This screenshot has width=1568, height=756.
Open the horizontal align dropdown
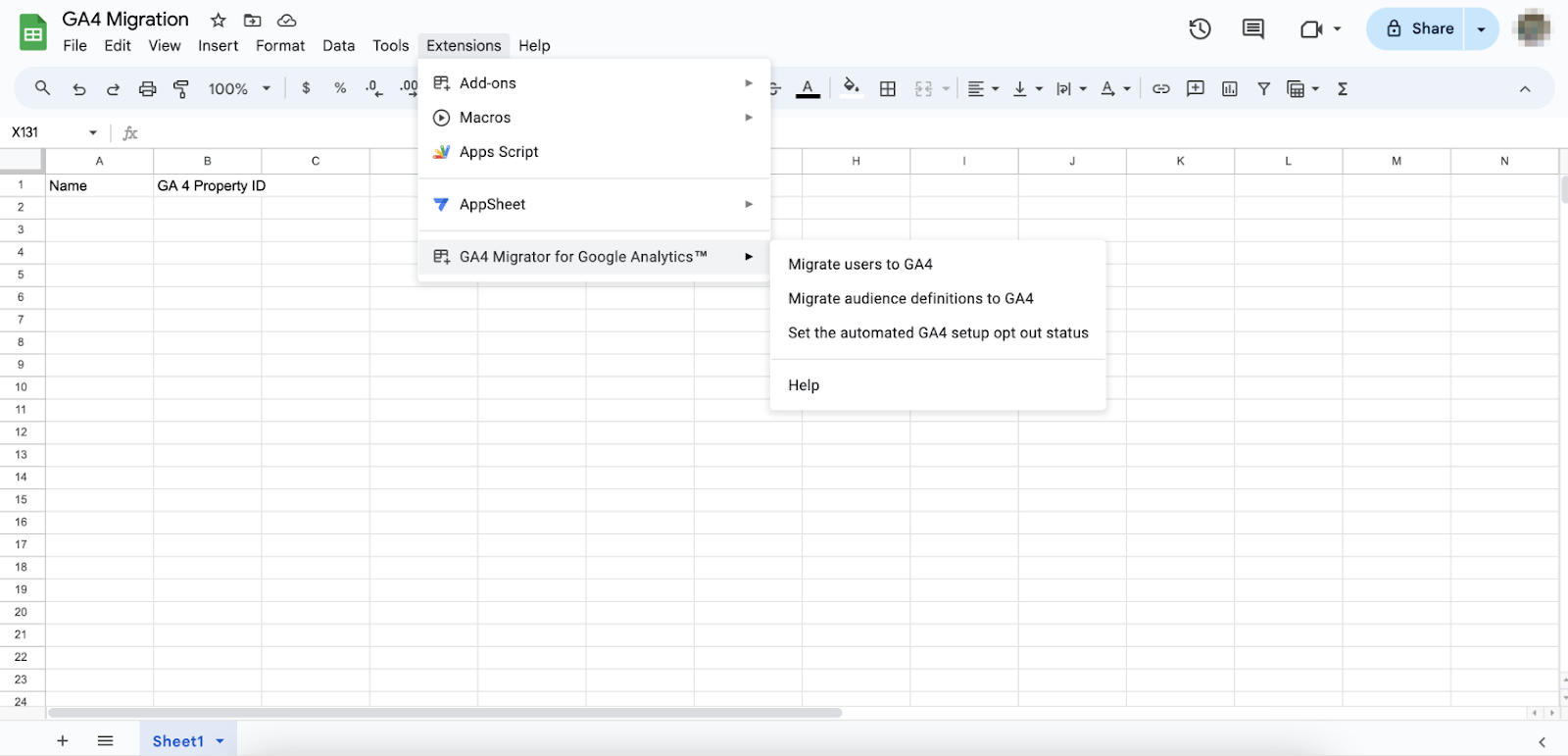point(983,89)
